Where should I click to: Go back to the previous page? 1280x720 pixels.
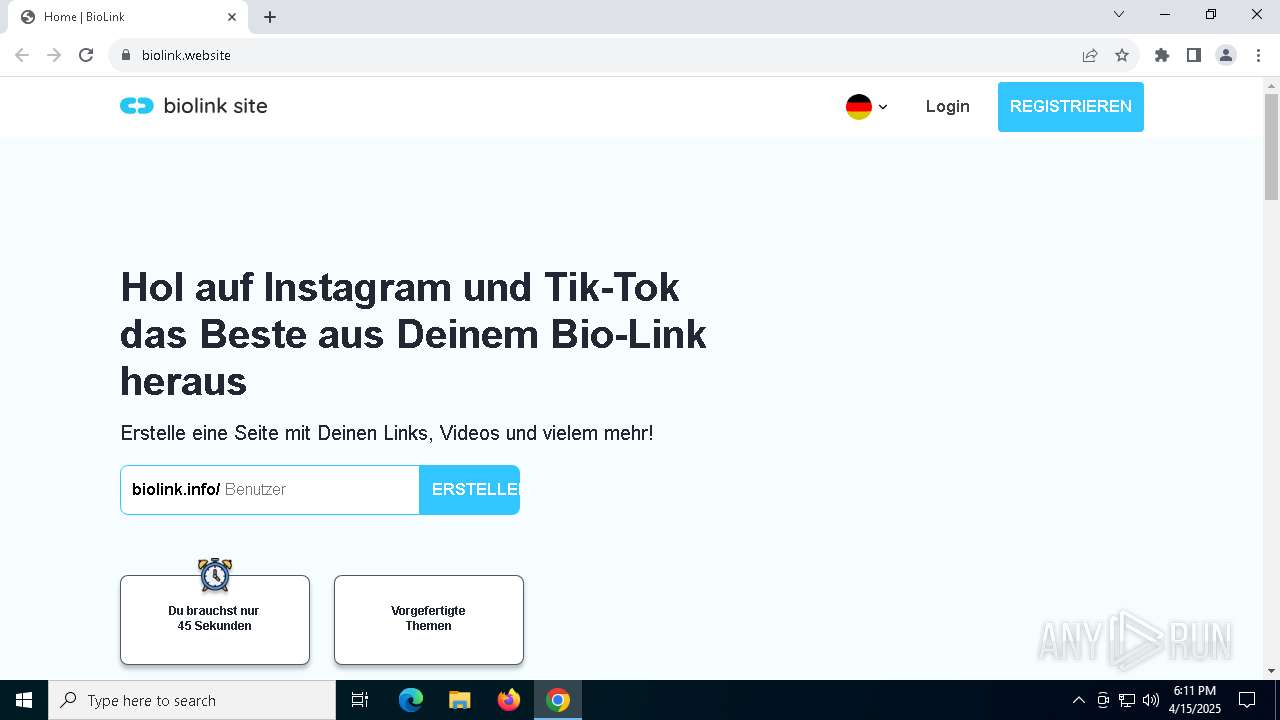pyautogui.click(x=22, y=55)
